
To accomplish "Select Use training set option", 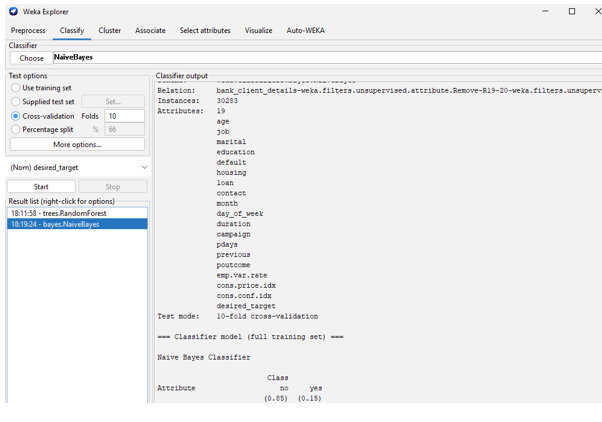I will point(41,88).
